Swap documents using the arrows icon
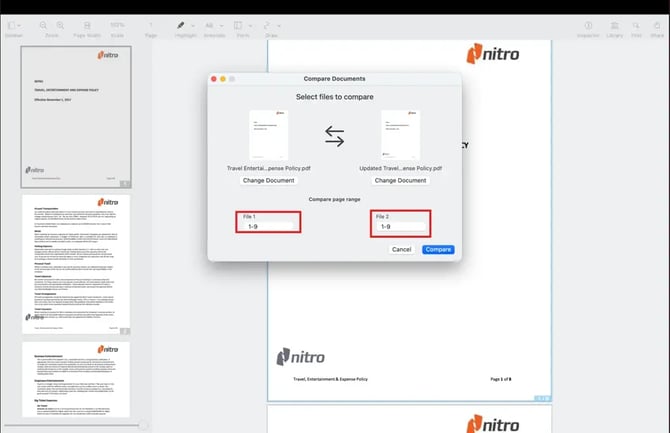The height and width of the screenshot is (433, 670). [334, 136]
